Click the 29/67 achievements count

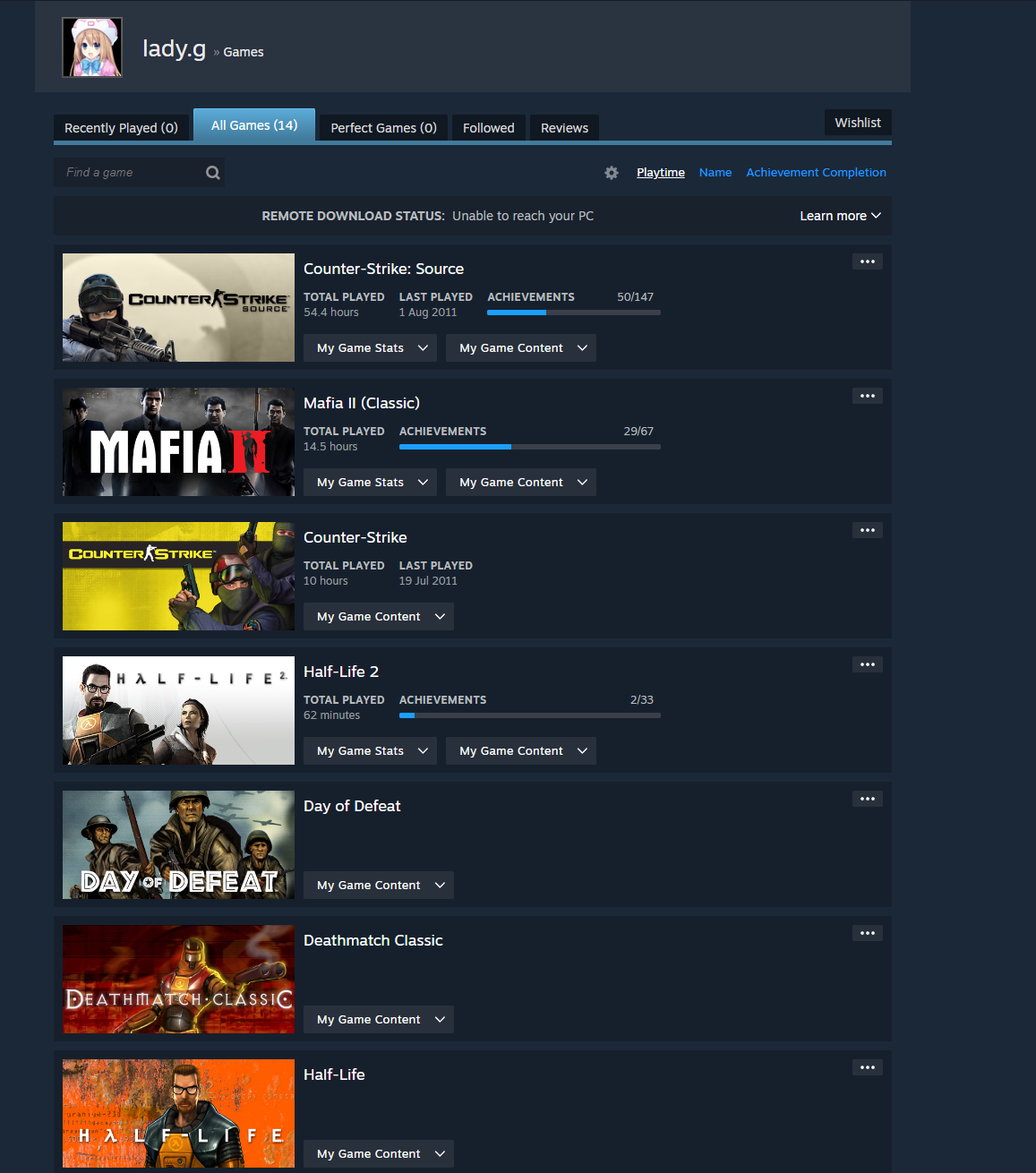[x=638, y=431]
